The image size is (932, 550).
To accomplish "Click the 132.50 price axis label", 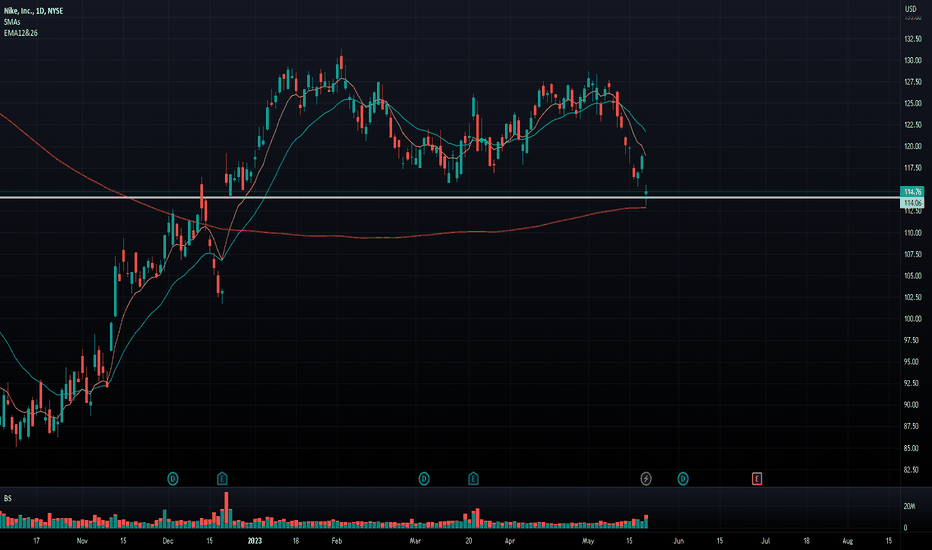I will [912, 39].
